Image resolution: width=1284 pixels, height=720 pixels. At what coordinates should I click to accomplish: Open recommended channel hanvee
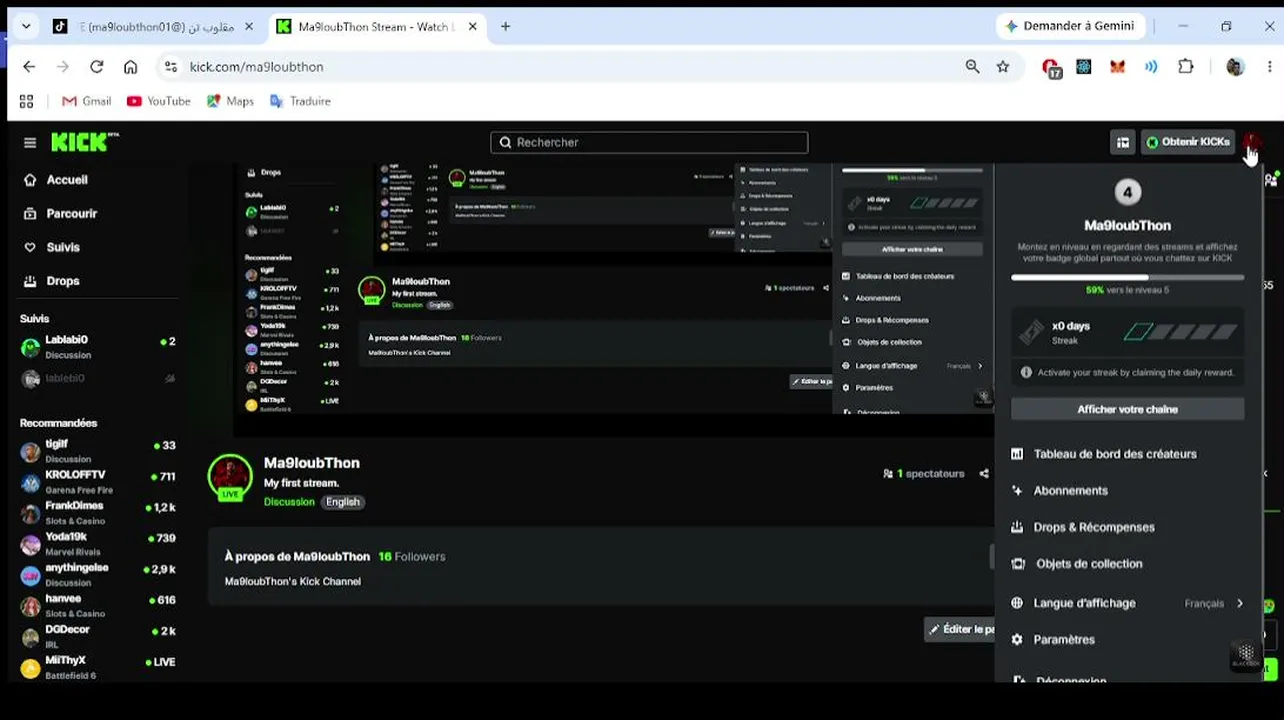(x=98, y=606)
